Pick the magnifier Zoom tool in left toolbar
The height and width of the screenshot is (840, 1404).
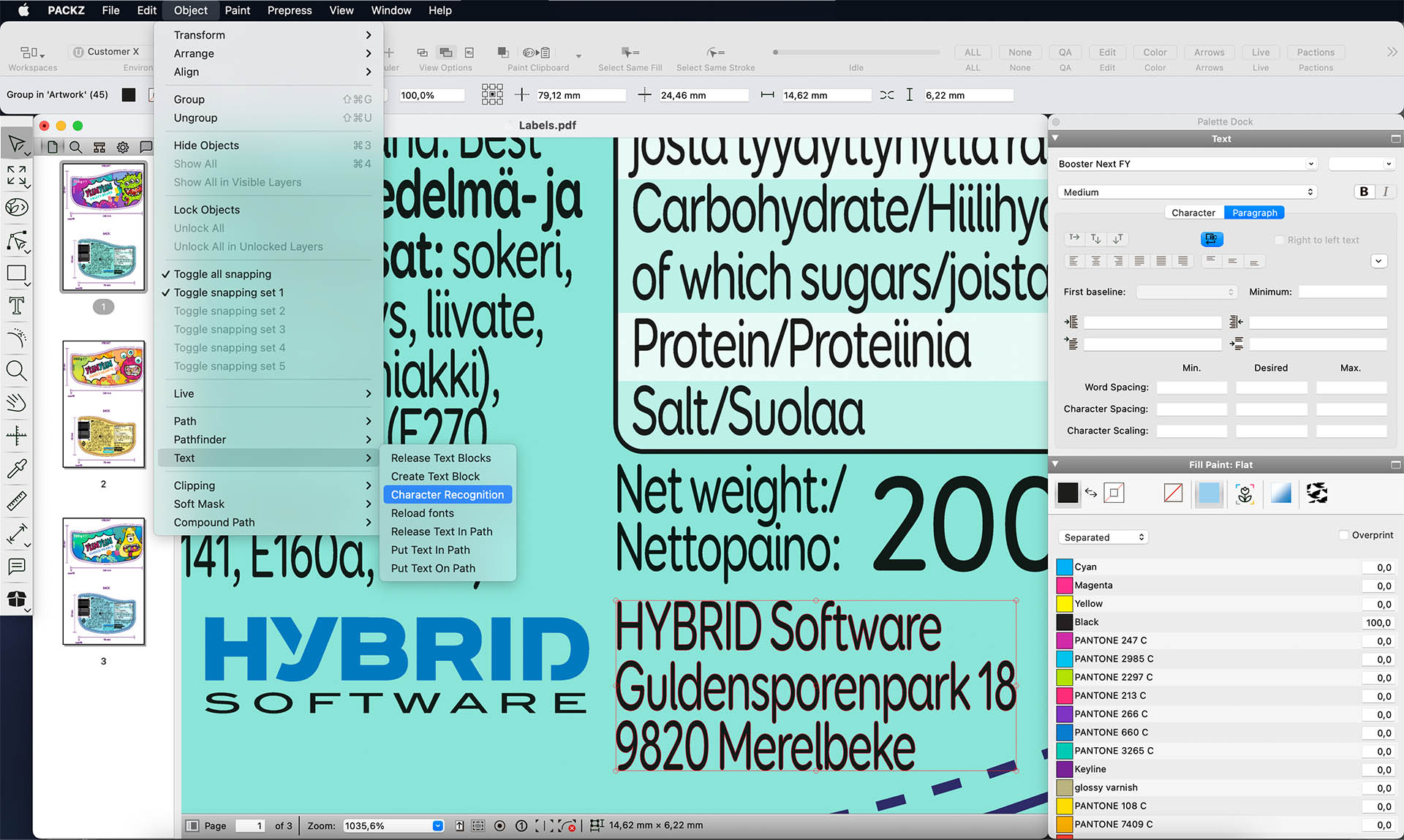pos(16,370)
